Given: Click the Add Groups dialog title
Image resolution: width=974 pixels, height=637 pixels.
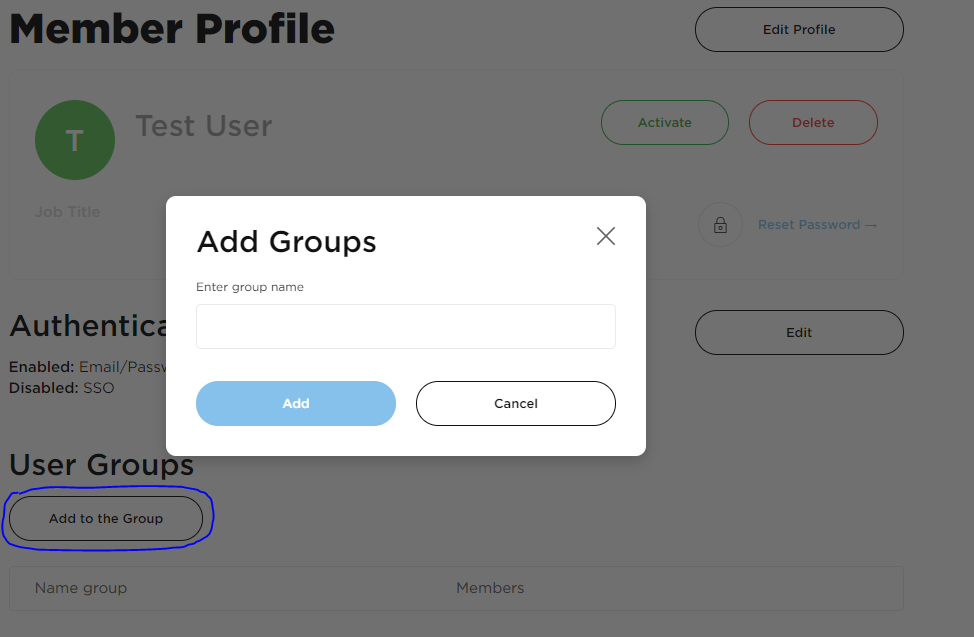Looking at the screenshot, I should coord(287,241).
